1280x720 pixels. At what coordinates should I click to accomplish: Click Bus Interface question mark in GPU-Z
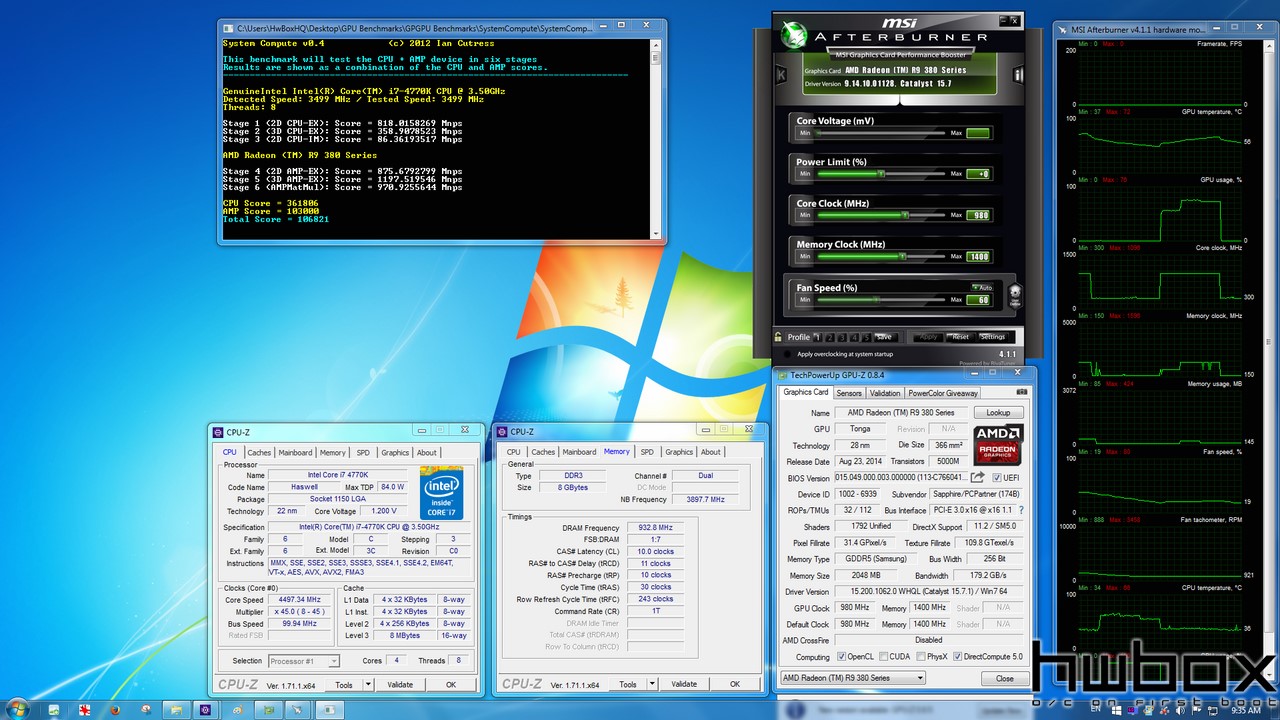(1021, 510)
